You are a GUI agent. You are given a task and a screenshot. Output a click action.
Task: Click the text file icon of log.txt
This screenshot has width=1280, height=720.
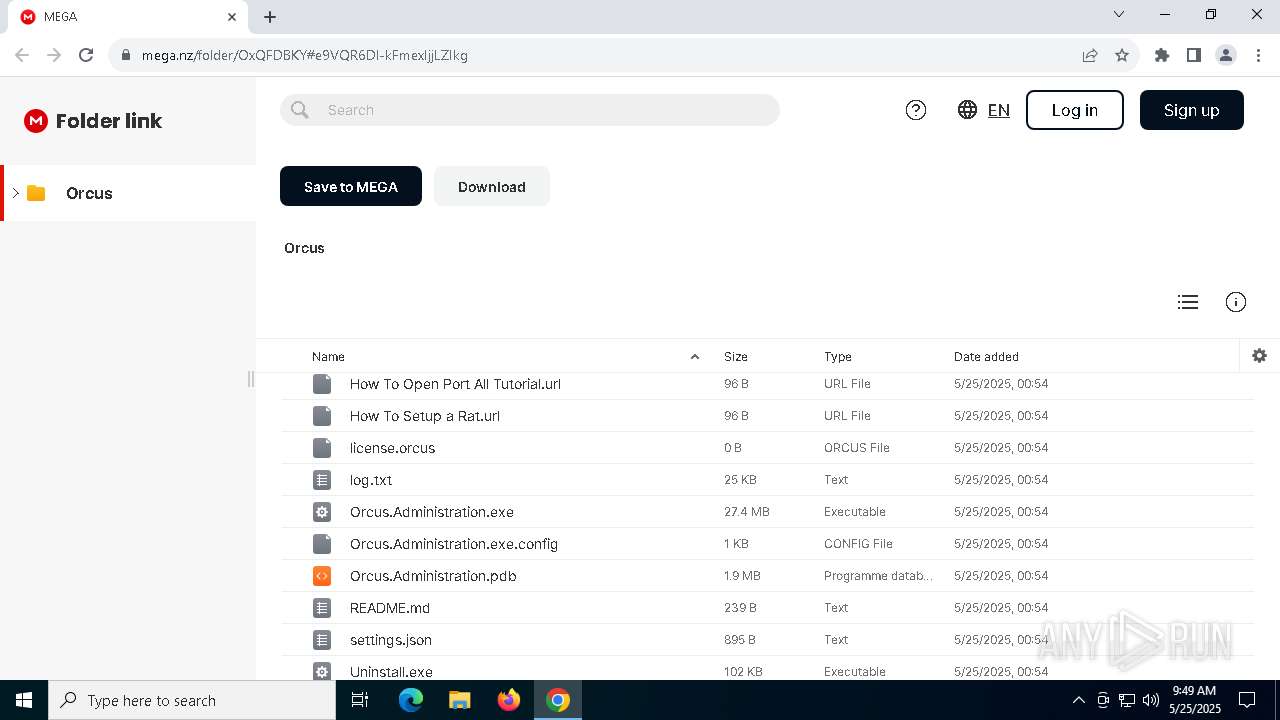pyautogui.click(x=322, y=480)
